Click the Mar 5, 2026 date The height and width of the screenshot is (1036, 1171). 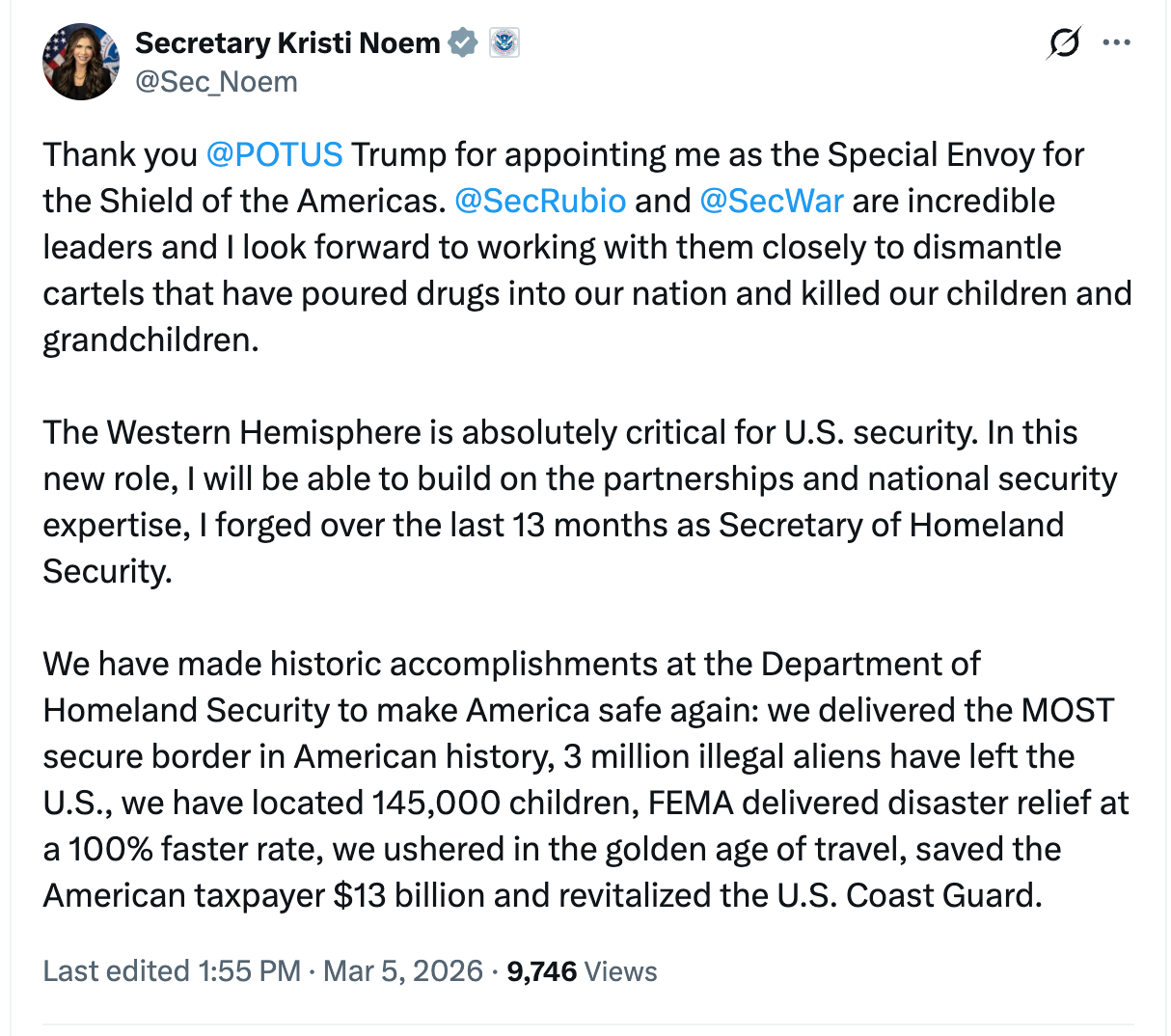402,971
